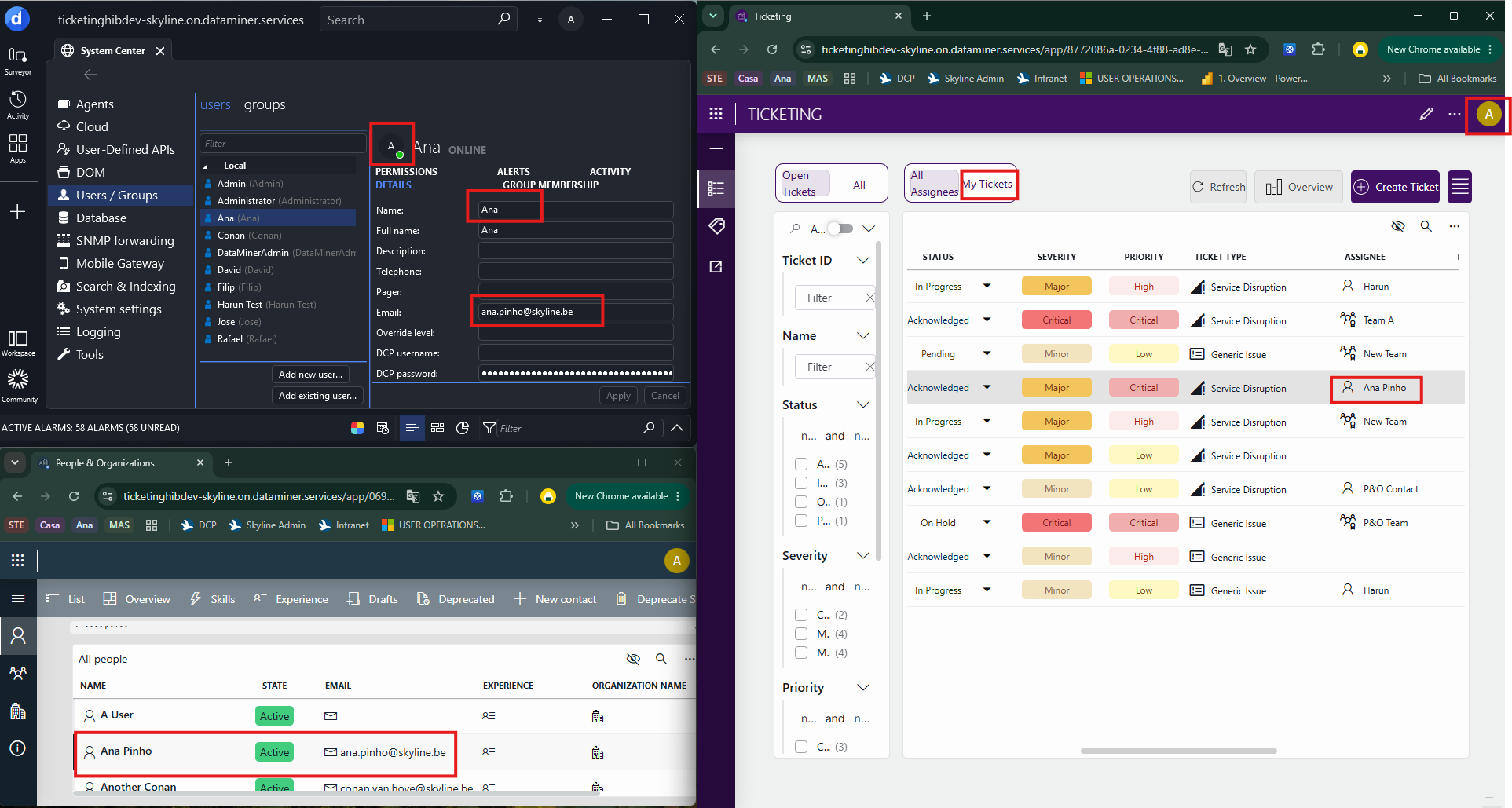The height and width of the screenshot is (808, 1512).
Task: Collapse the Local users tree group
Action: (x=206, y=166)
